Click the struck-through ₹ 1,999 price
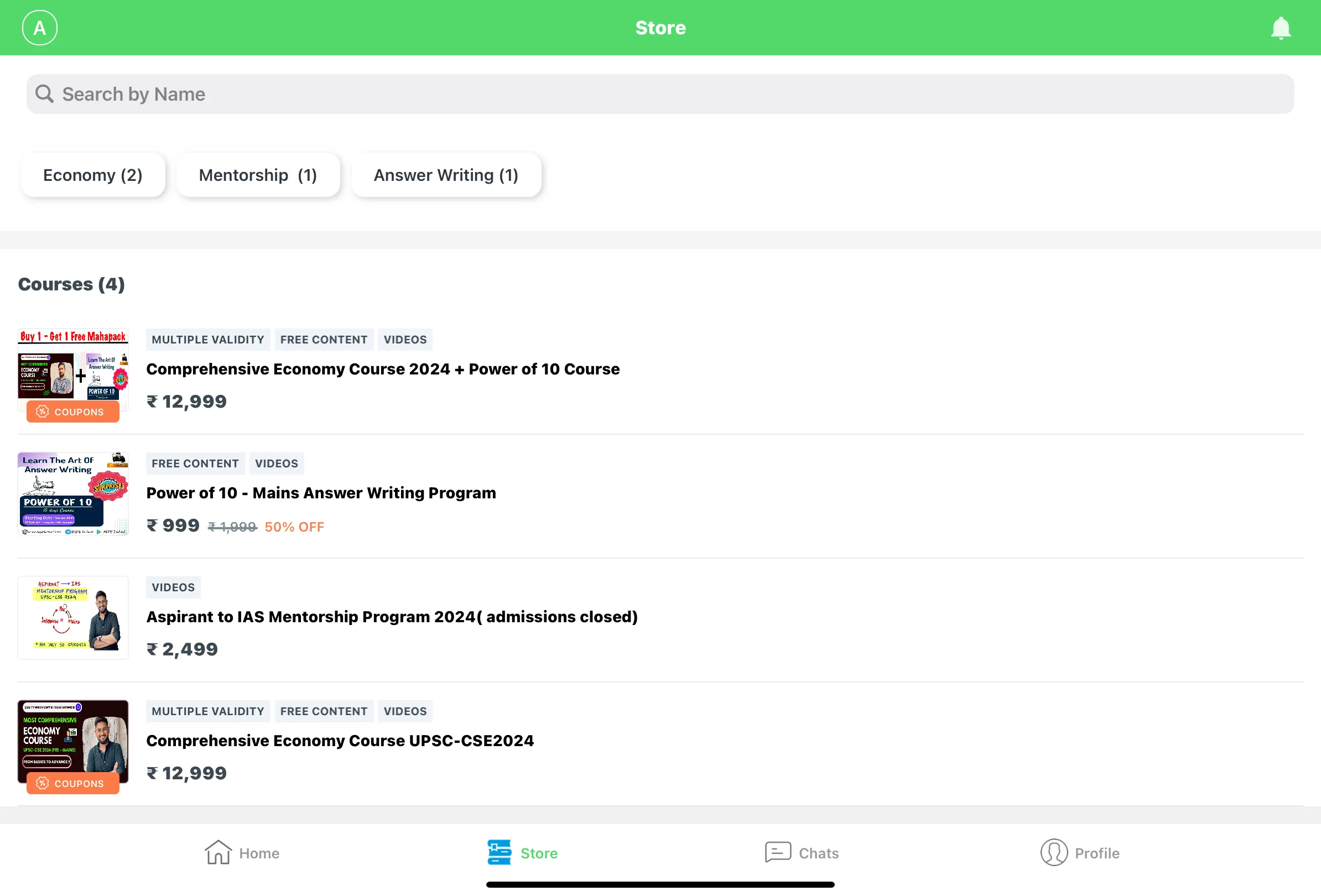 pos(232,527)
